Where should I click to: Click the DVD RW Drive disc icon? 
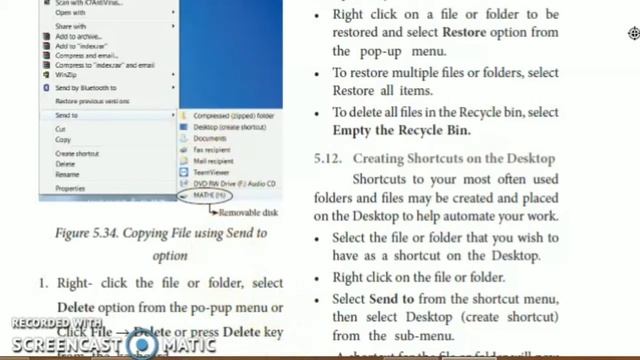(x=184, y=184)
